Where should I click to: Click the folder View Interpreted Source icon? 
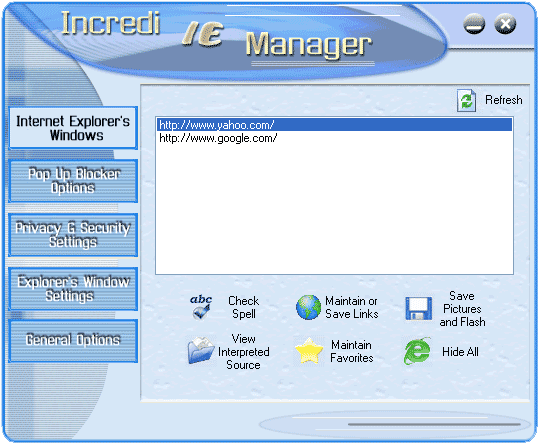(201, 350)
